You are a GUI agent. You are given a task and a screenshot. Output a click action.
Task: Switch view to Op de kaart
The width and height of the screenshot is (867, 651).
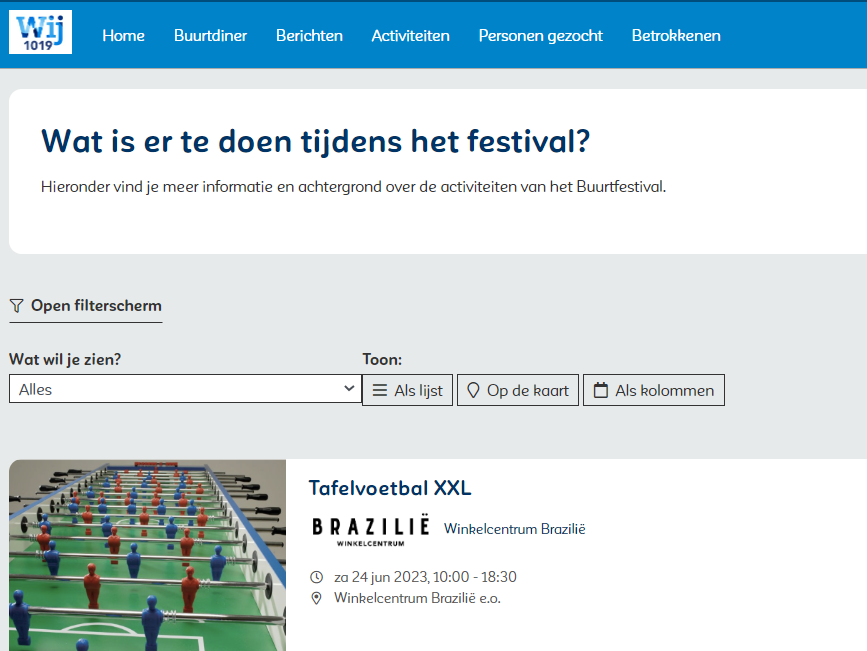(518, 390)
